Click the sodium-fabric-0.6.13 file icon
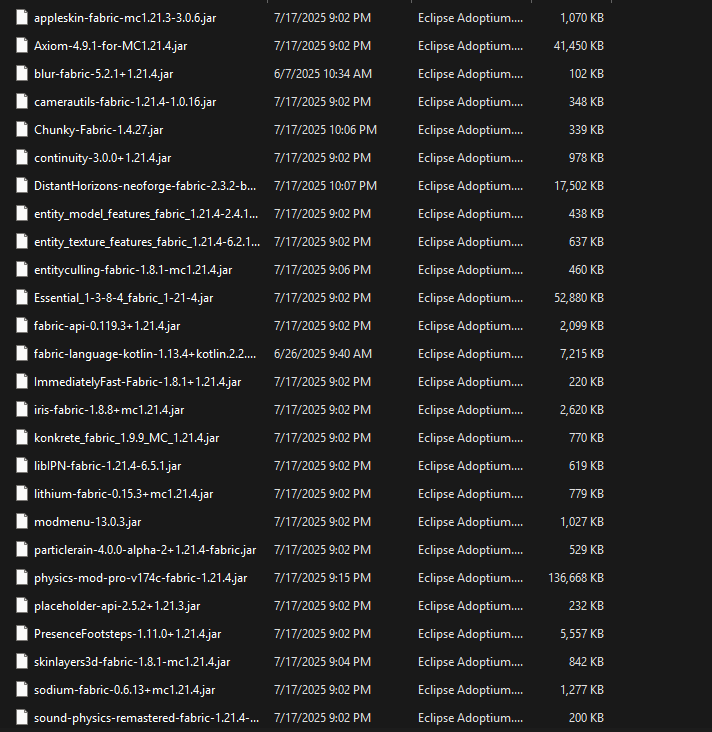Image resolution: width=712 pixels, height=732 pixels. (21, 690)
